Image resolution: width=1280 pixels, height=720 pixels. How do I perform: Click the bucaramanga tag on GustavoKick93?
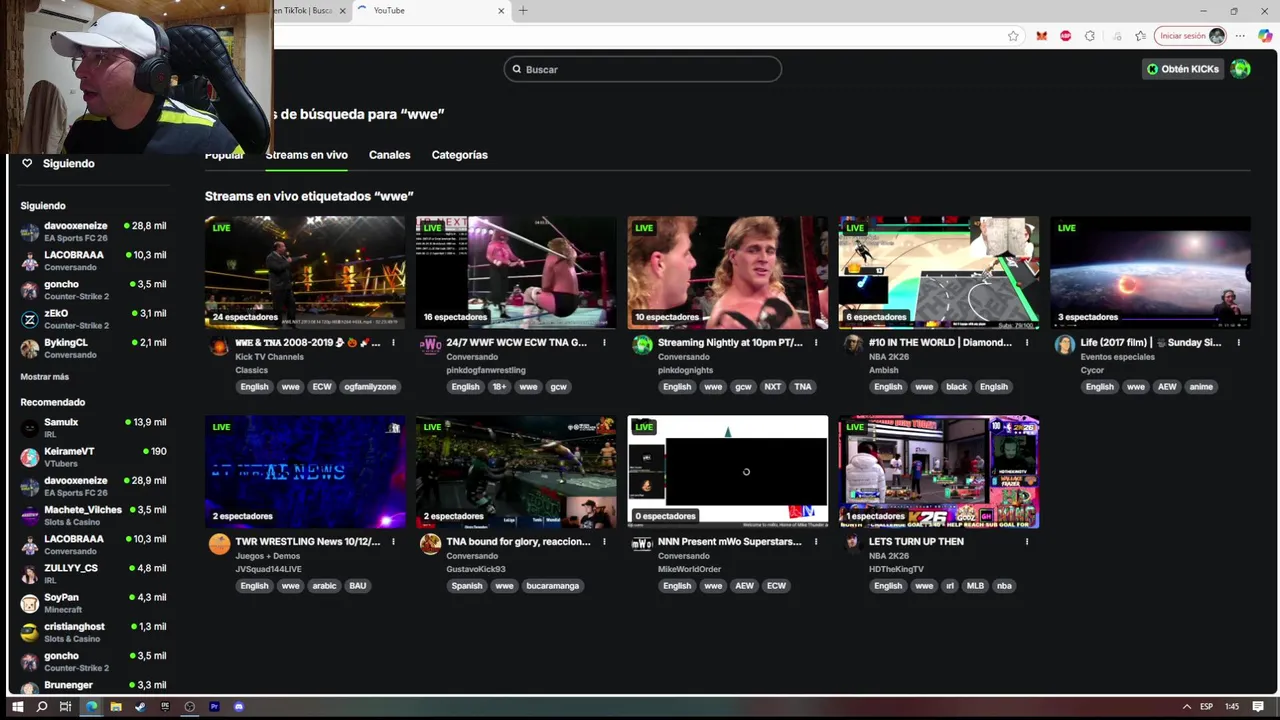[x=552, y=586]
